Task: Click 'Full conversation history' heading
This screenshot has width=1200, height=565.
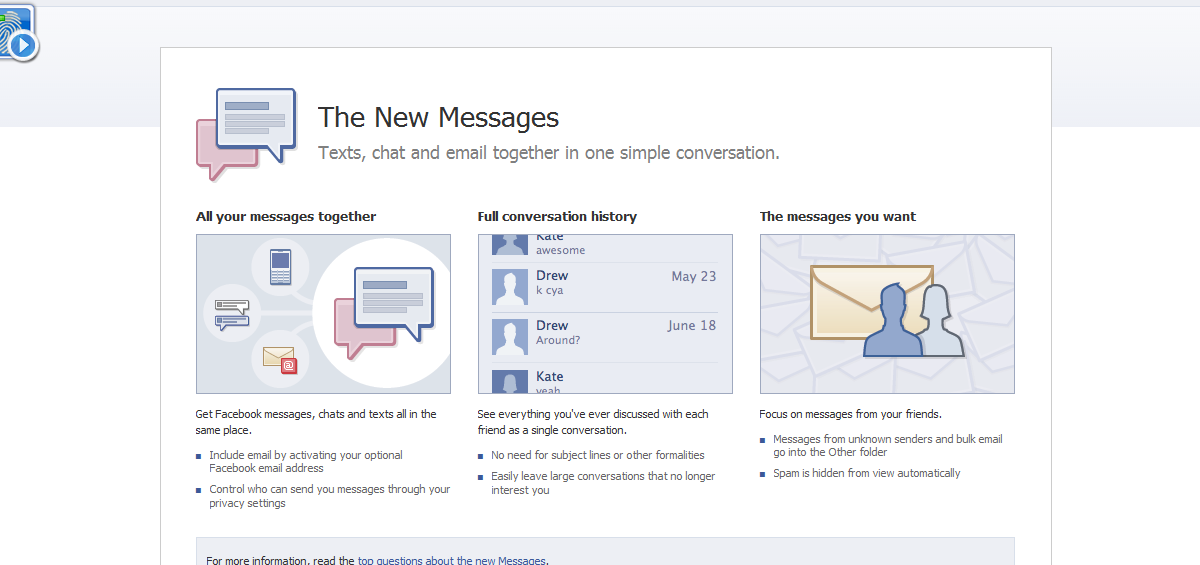Action: [x=557, y=216]
